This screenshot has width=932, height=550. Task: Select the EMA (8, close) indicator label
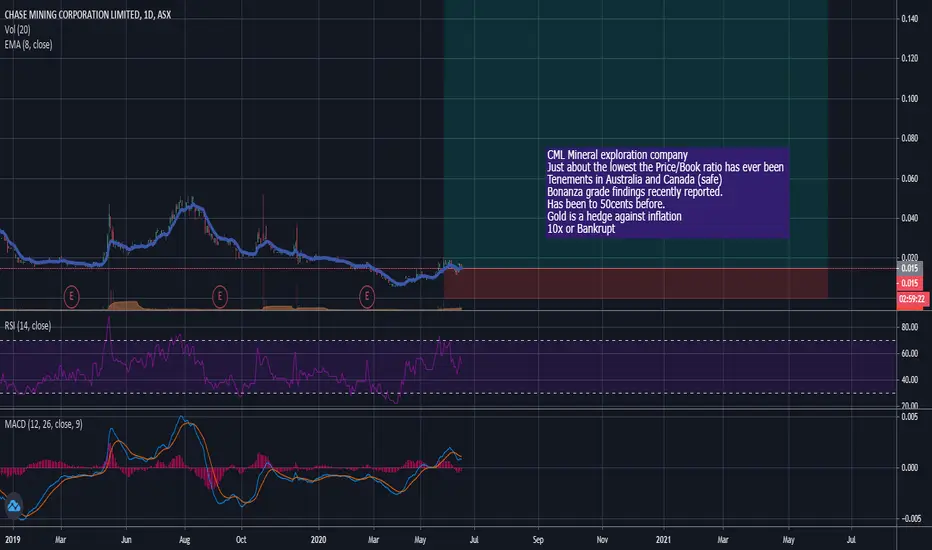coord(28,45)
